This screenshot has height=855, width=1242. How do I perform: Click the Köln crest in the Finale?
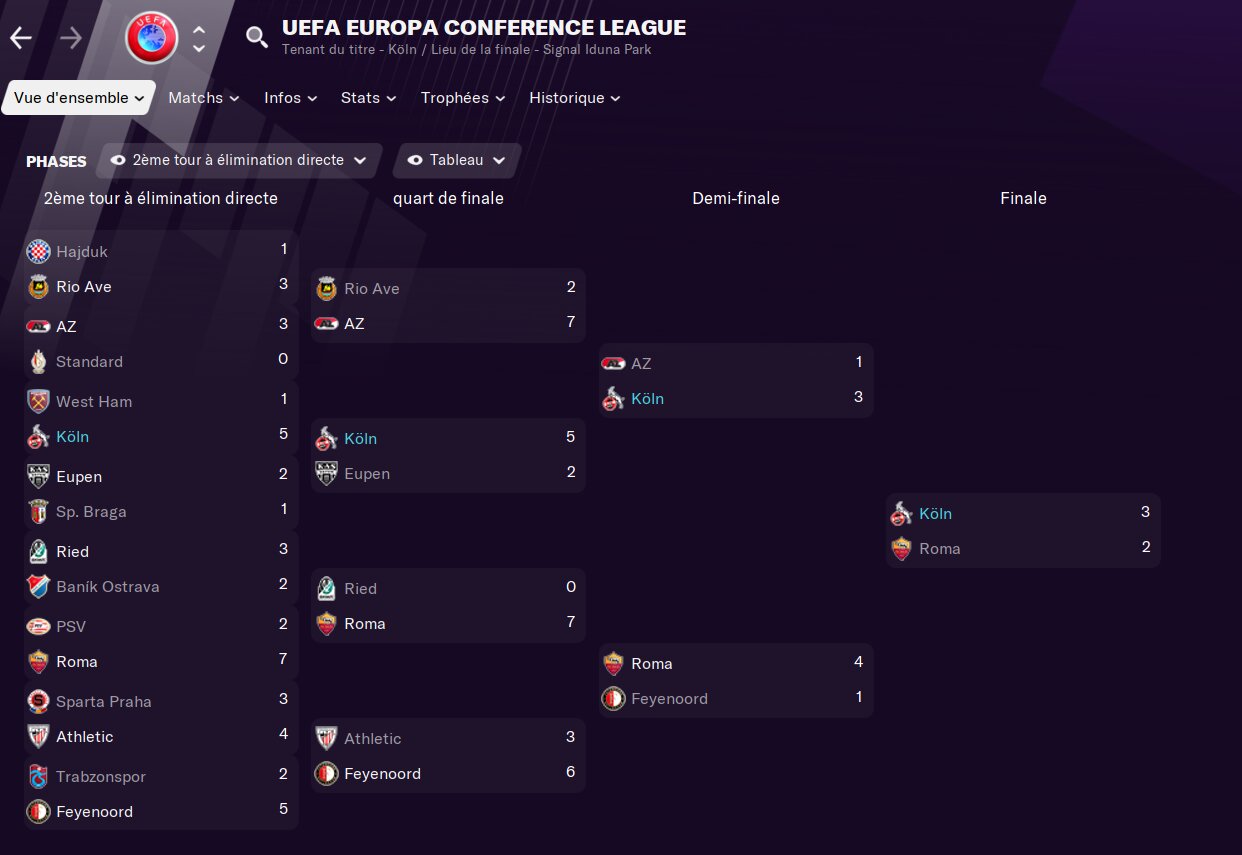pyautogui.click(x=901, y=513)
